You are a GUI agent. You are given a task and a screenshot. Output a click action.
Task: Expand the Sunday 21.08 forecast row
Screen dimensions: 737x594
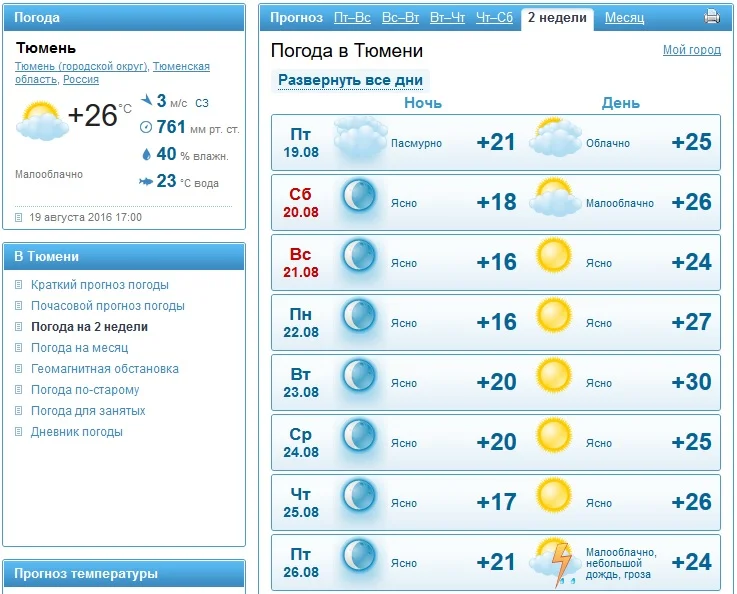coord(495,262)
